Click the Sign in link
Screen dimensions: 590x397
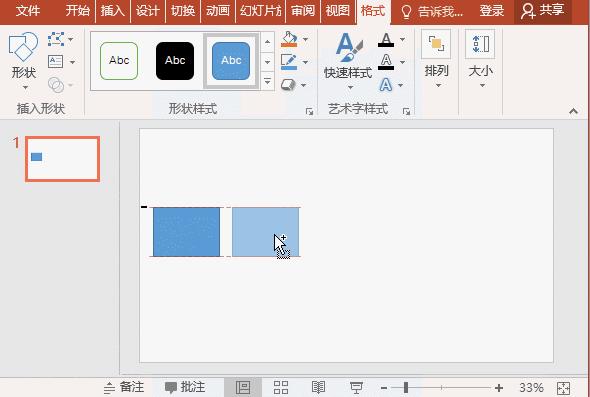click(491, 11)
